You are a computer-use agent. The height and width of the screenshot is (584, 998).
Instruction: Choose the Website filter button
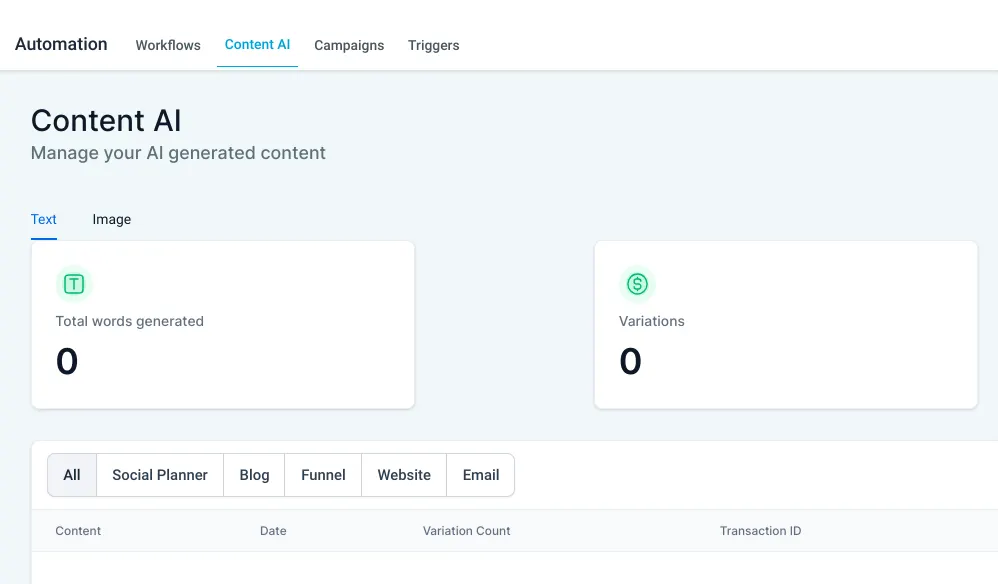[x=404, y=475]
